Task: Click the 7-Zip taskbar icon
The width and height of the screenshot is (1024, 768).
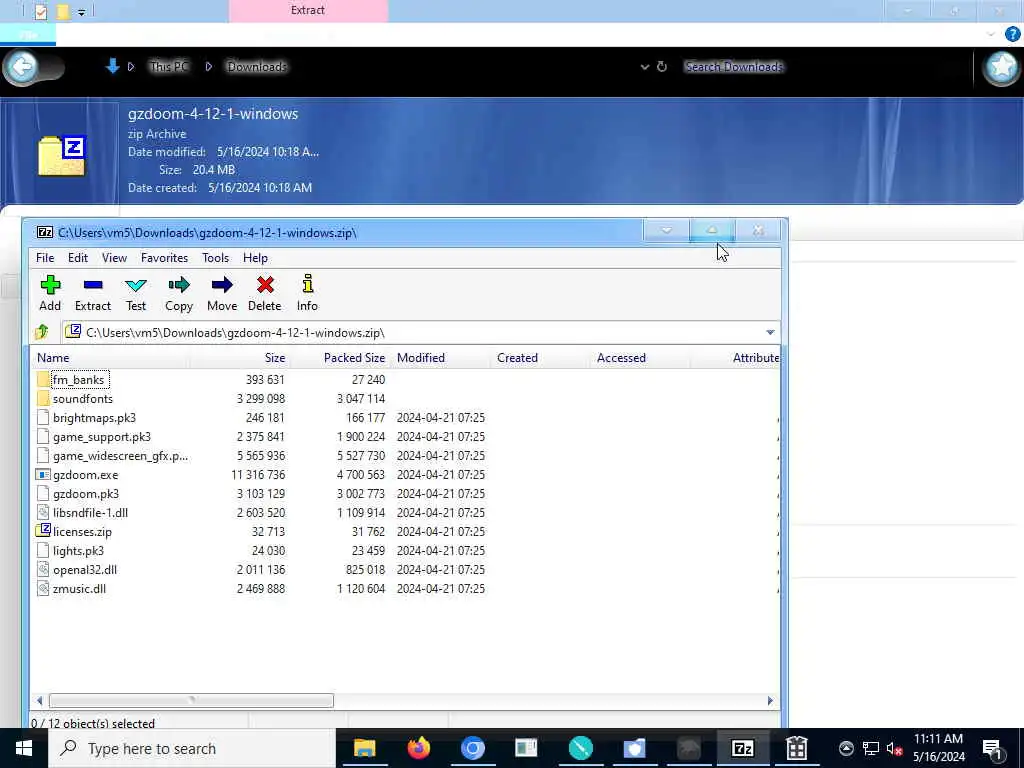Action: tap(743, 748)
